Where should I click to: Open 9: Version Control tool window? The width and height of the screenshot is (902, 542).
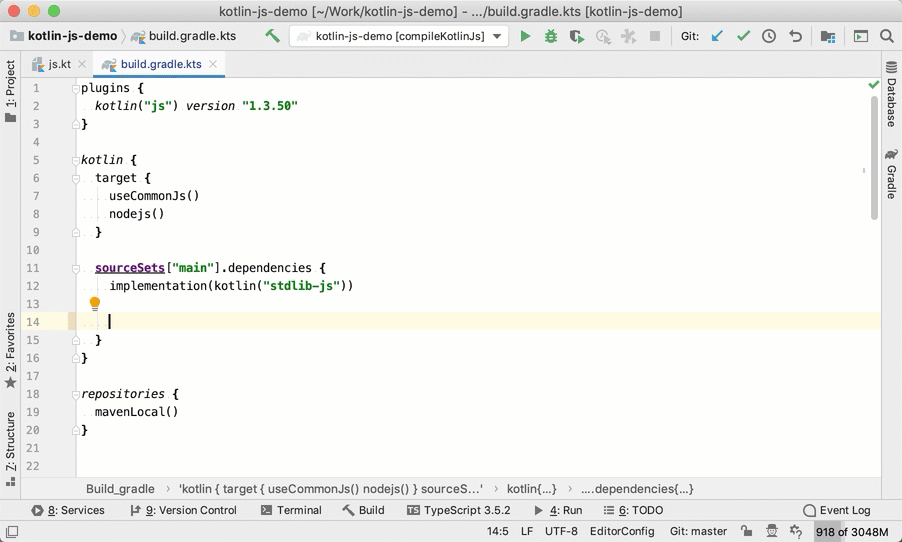pos(183,510)
